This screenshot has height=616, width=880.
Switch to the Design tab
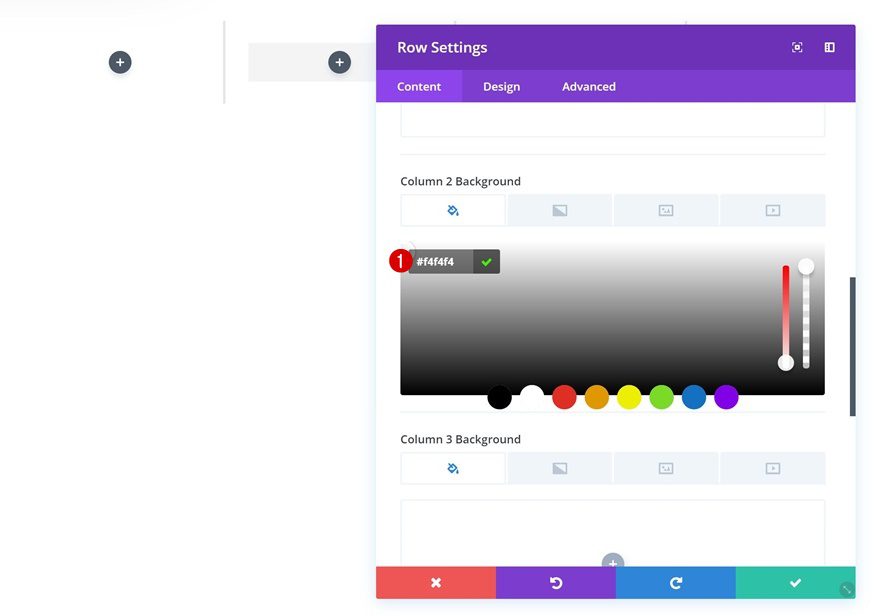[x=501, y=86]
